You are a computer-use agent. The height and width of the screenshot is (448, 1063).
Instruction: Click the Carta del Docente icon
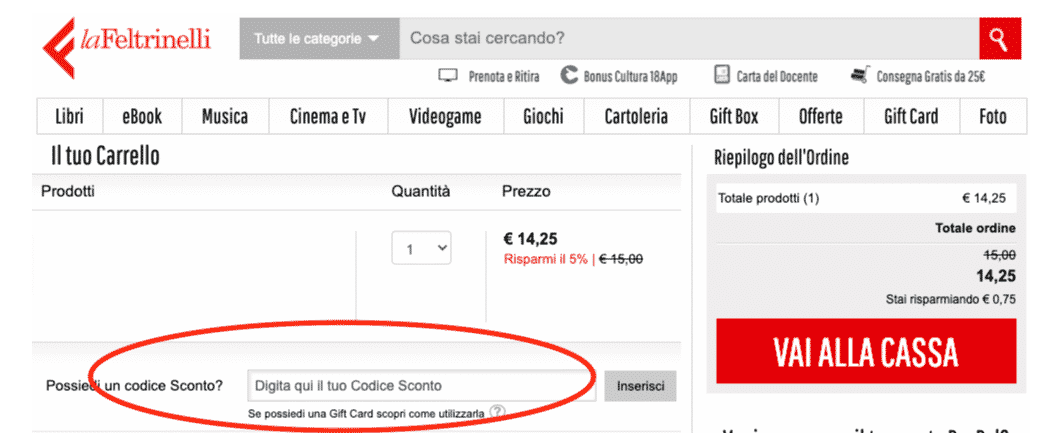click(722, 75)
